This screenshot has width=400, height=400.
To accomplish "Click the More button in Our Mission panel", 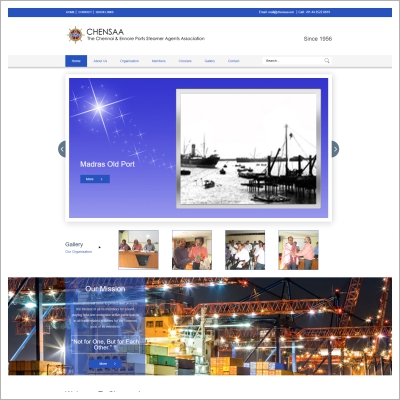I will point(105,364).
